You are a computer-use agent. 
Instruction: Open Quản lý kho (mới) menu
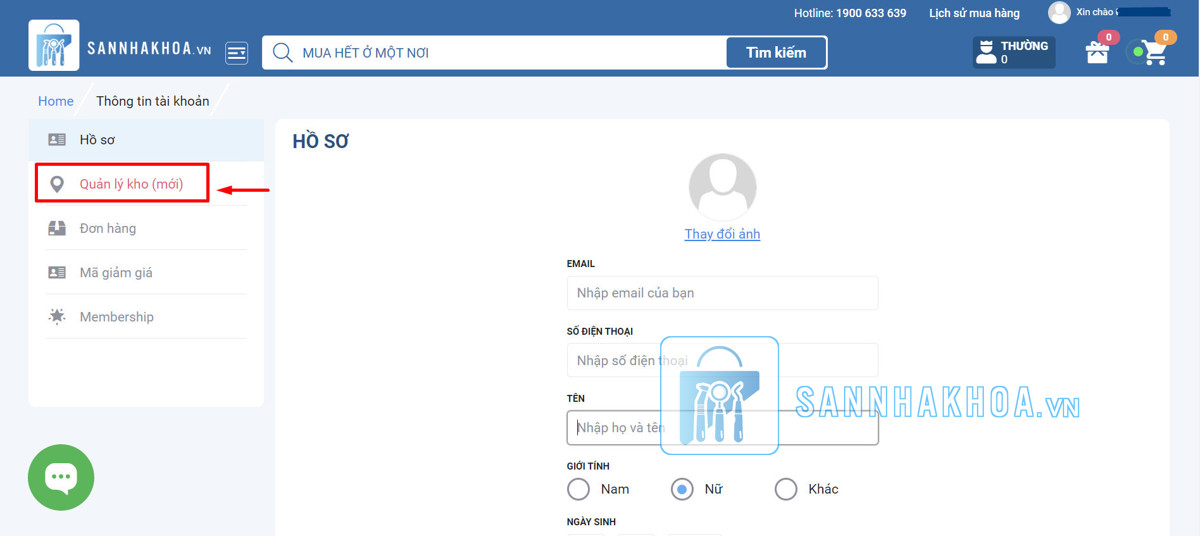(131, 184)
